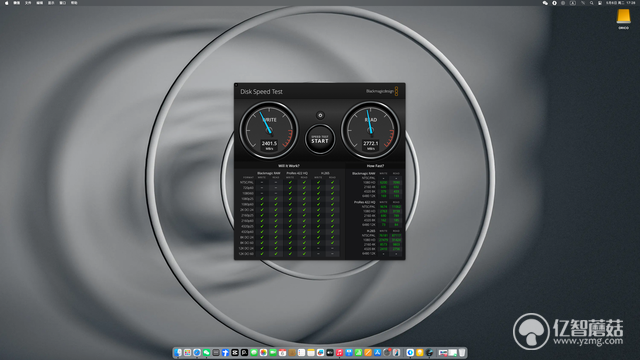Open Trash in the Dock

[462, 352]
